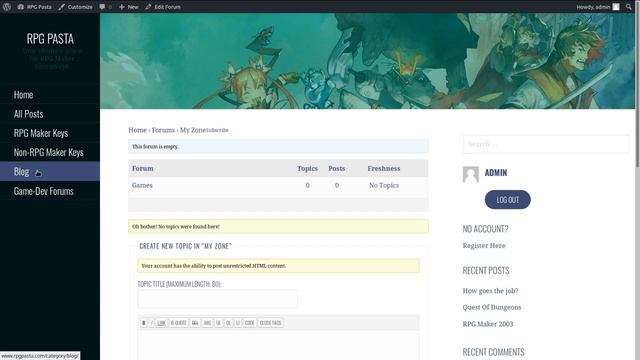Screen dimensions: 640x360
Task: Open the How goes the job? post
Action: click(490, 291)
